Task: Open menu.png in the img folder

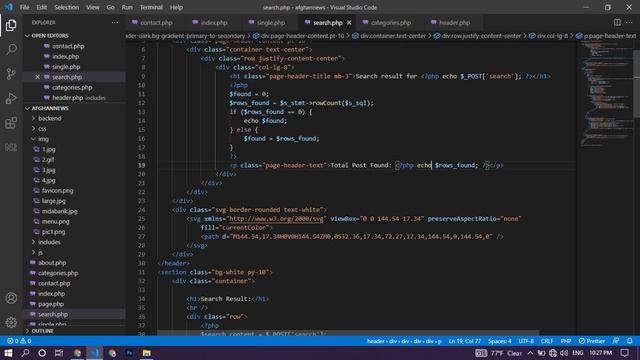Action: pos(56,222)
